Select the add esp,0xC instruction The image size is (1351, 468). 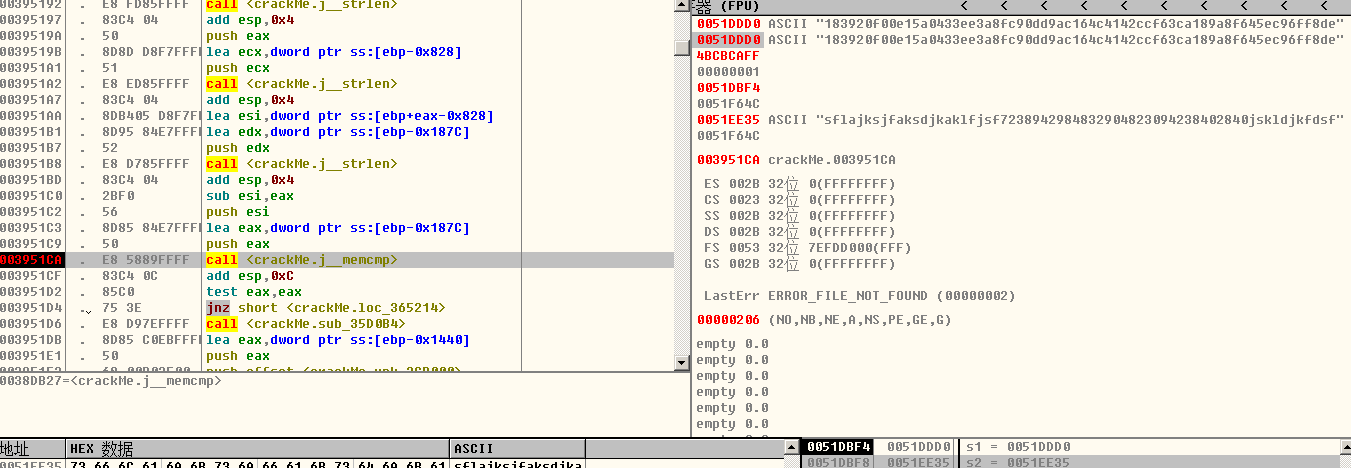(249, 276)
